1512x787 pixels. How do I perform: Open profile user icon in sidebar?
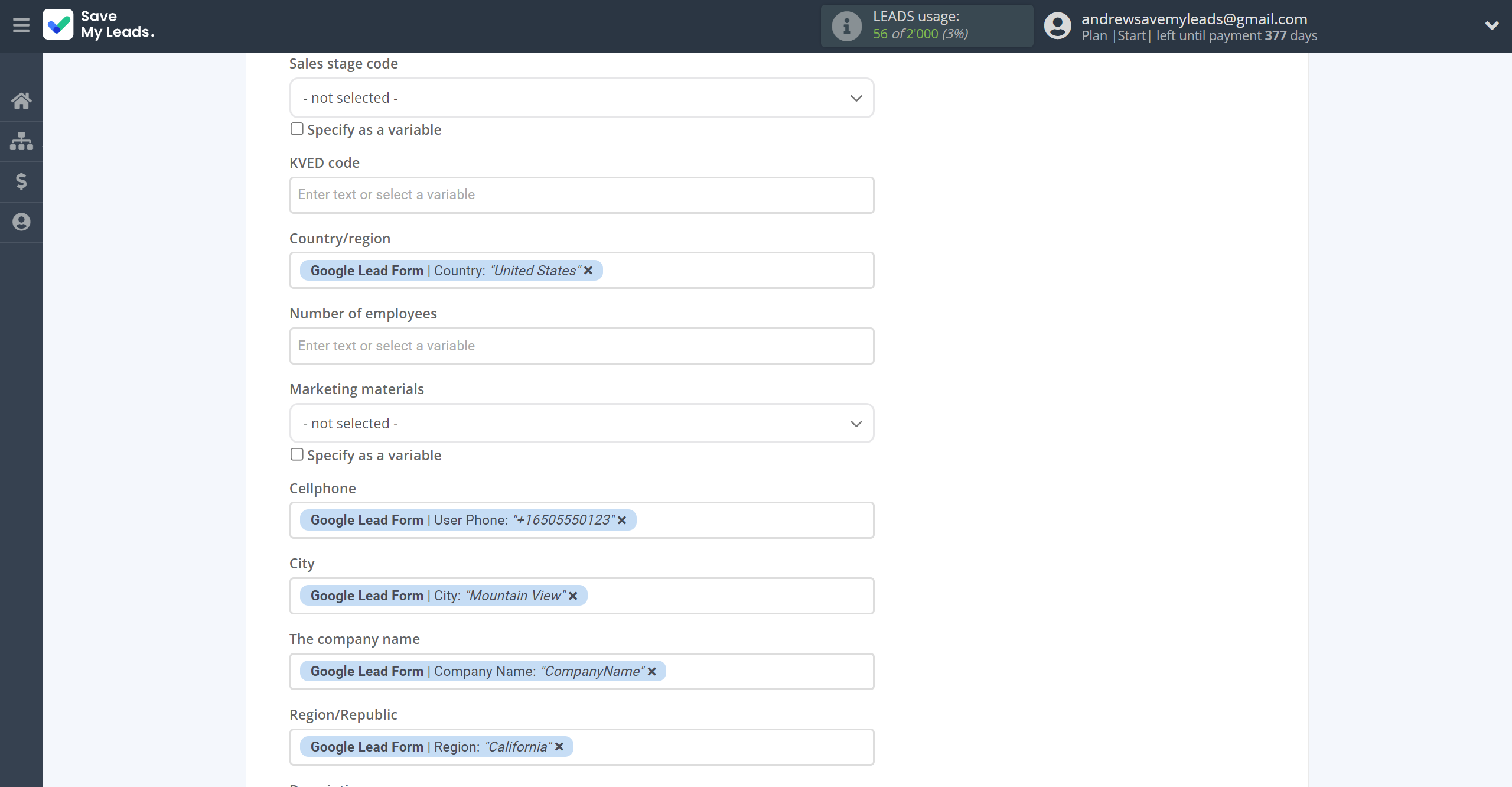[x=21, y=222]
